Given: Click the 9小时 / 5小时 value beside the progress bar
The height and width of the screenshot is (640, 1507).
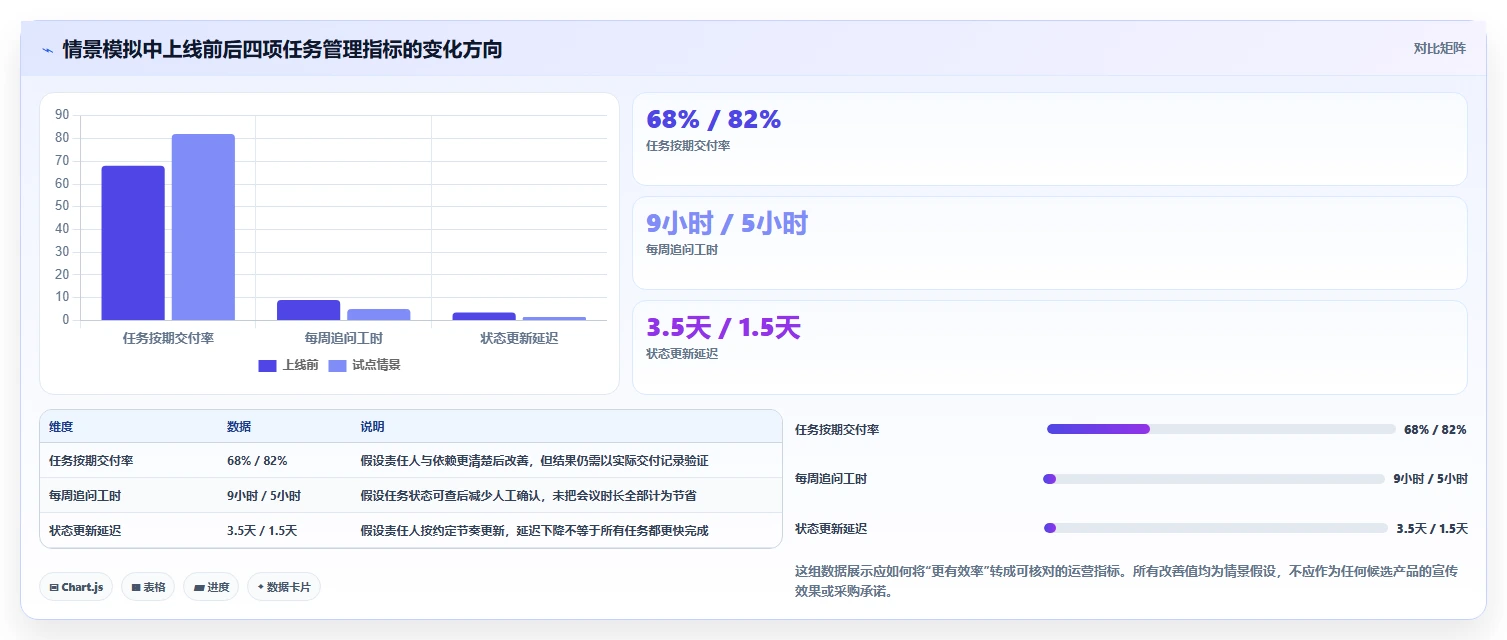Looking at the screenshot, I should tap(1431, 479).
